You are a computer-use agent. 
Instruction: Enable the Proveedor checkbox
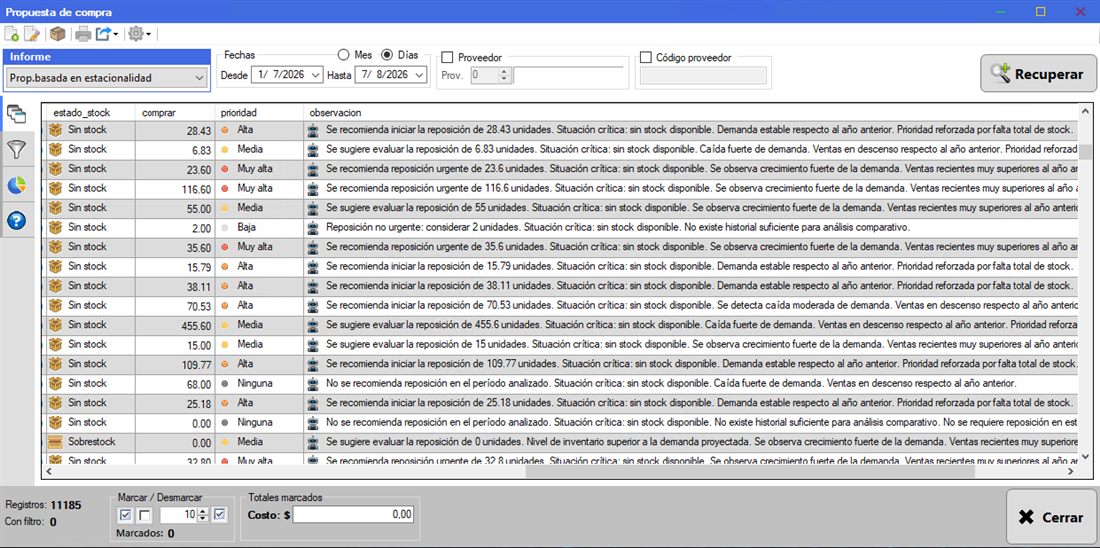pos(448,58)
